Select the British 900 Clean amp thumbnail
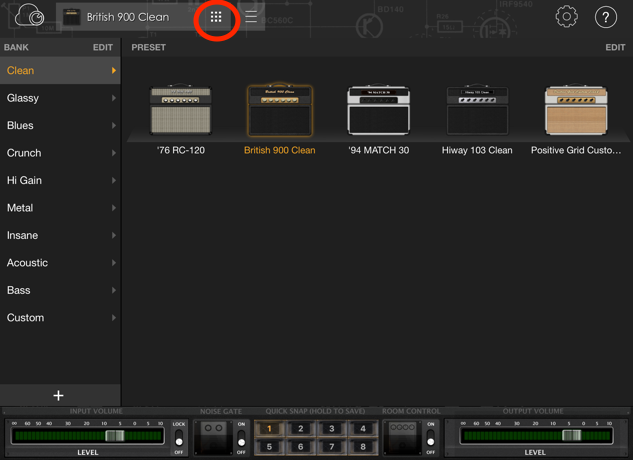Viewport: 633px width, 460px height. pos(280,109)
